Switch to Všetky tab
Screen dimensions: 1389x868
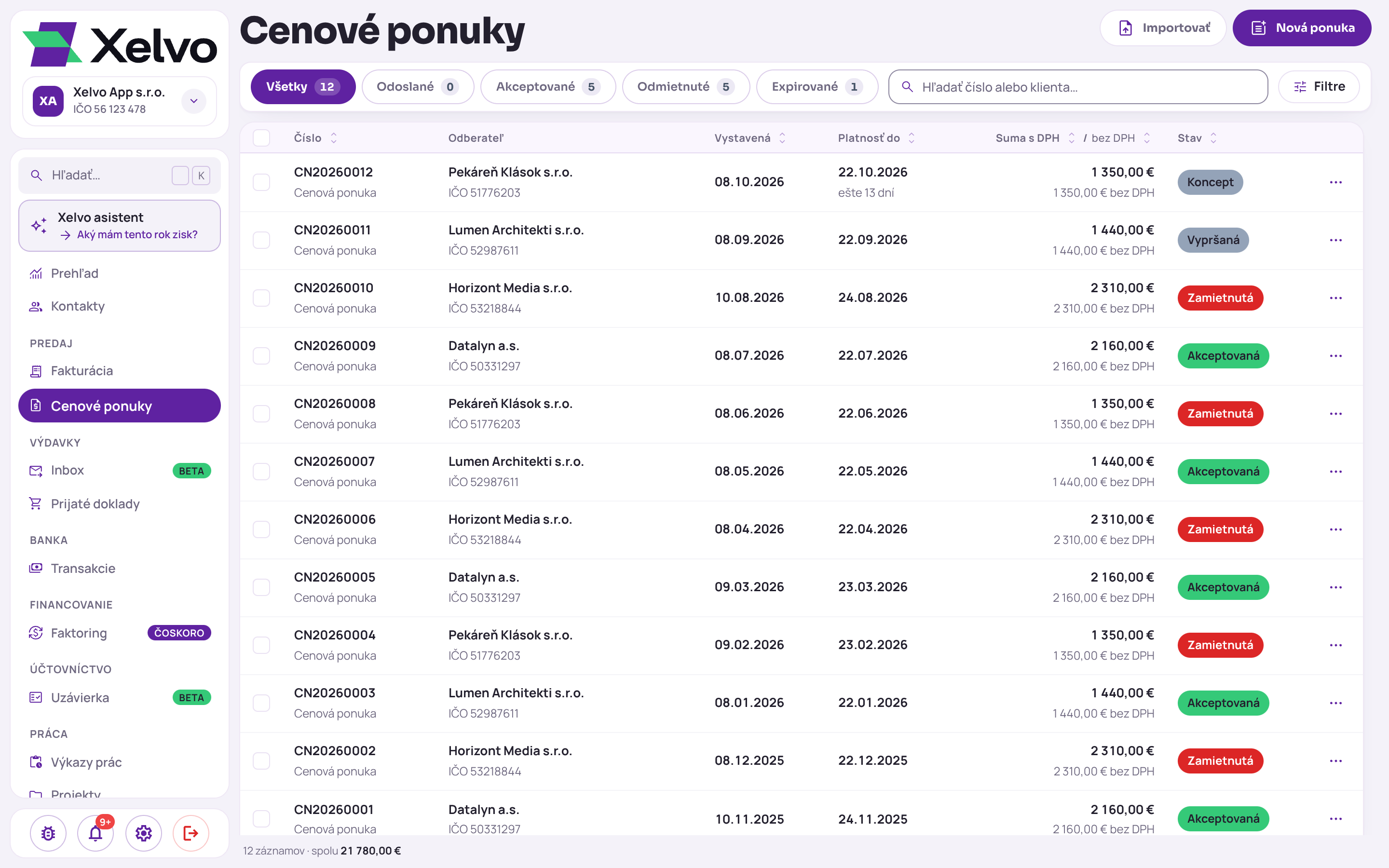(x=303, y=87)
